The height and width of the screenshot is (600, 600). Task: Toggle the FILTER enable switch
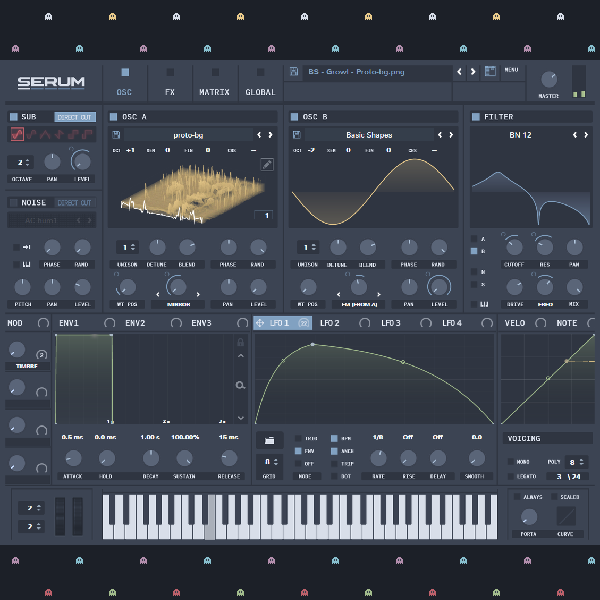coord(476,117)
